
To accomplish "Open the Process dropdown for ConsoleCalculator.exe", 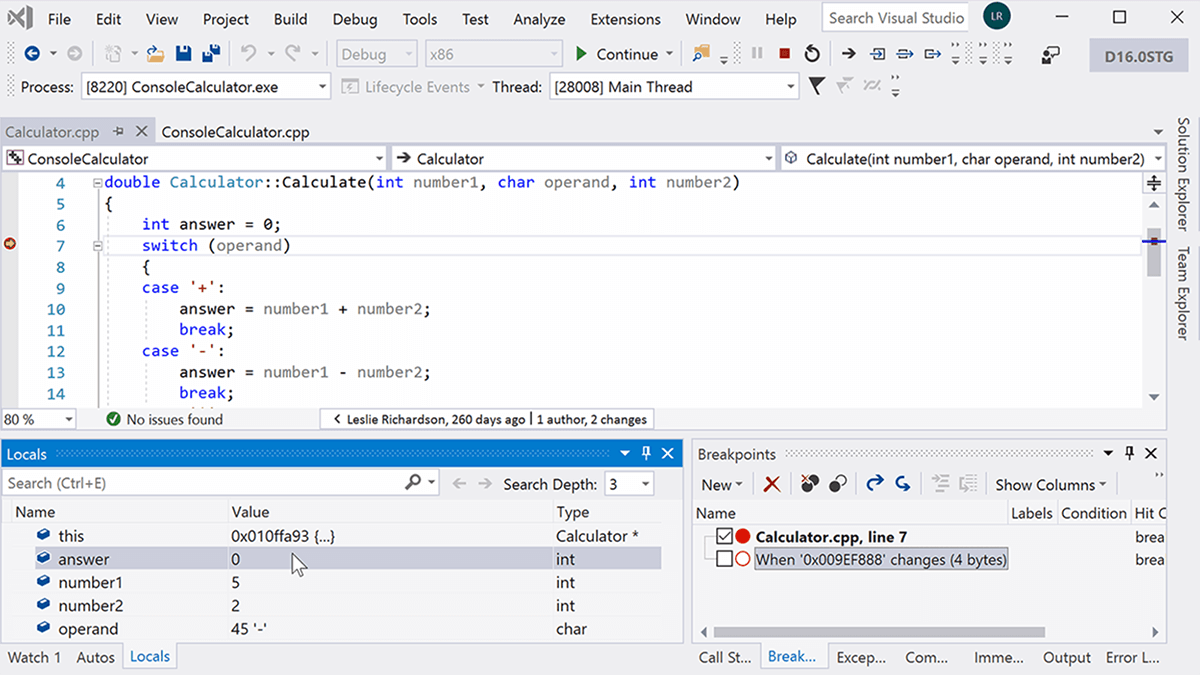I will 322,87.
